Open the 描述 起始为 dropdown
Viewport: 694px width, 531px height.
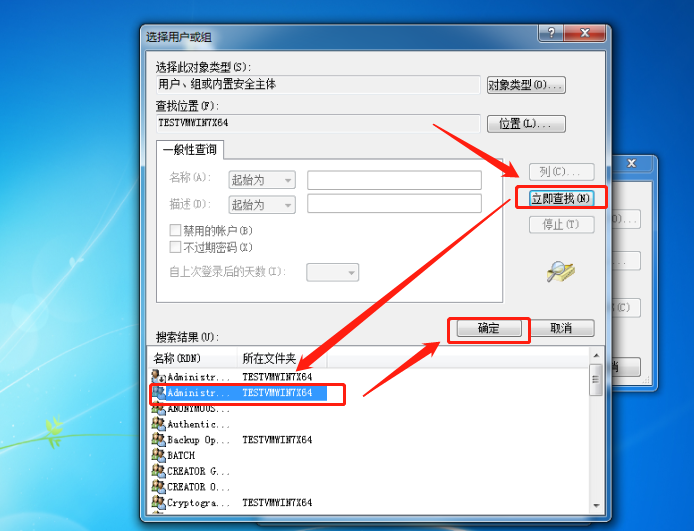pyautogui.click(x=262, y=205)
